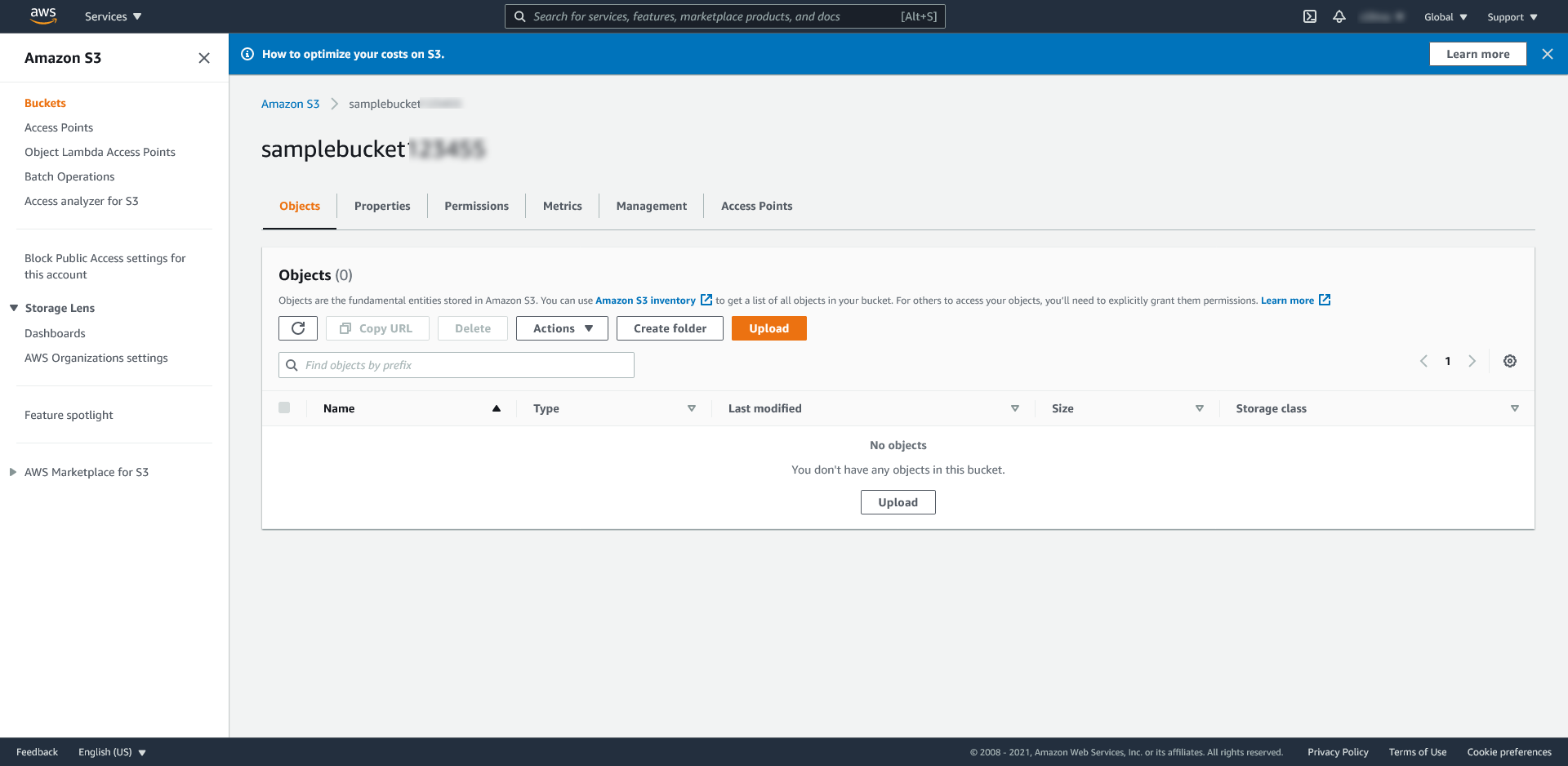Click the info icon in the banner

point(247,54)
